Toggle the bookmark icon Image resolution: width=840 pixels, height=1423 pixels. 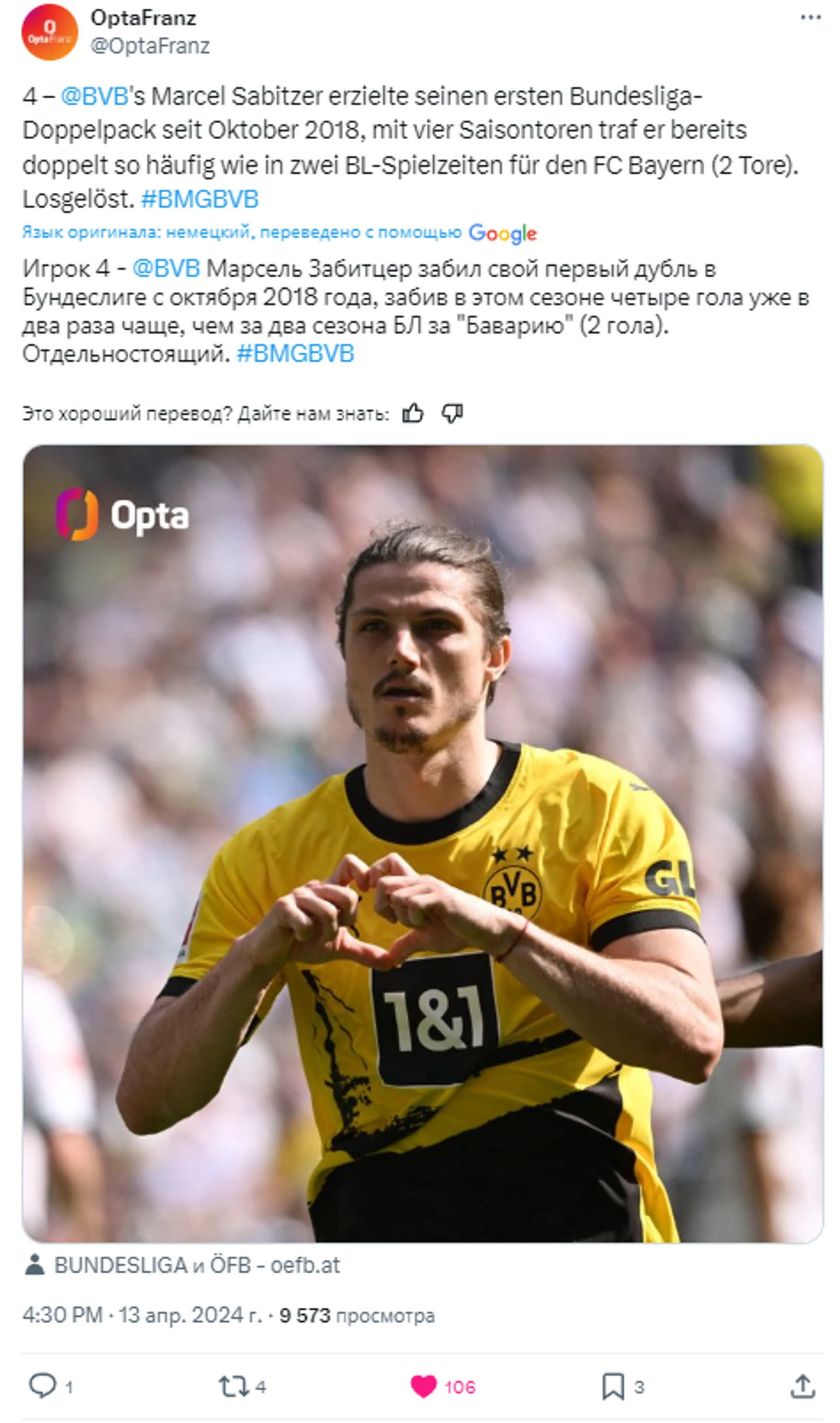point(613,1386)
